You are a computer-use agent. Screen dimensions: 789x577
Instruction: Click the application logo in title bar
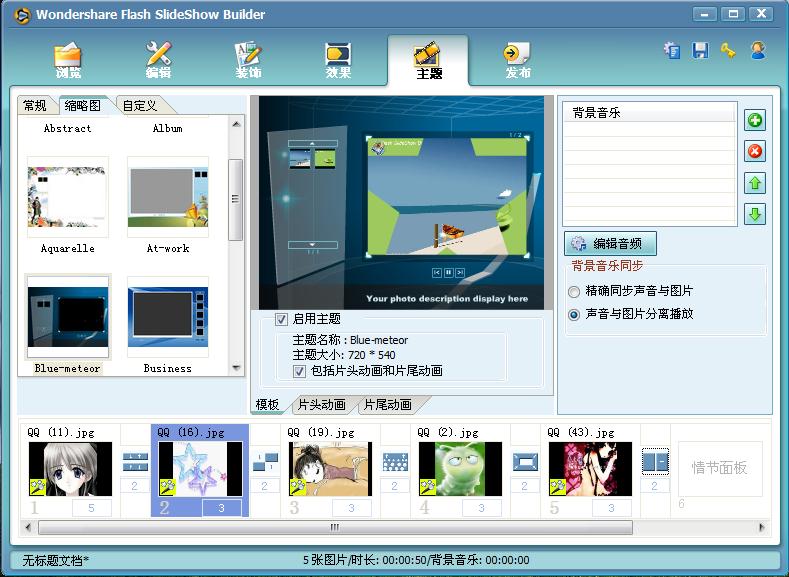pos(22,15)
